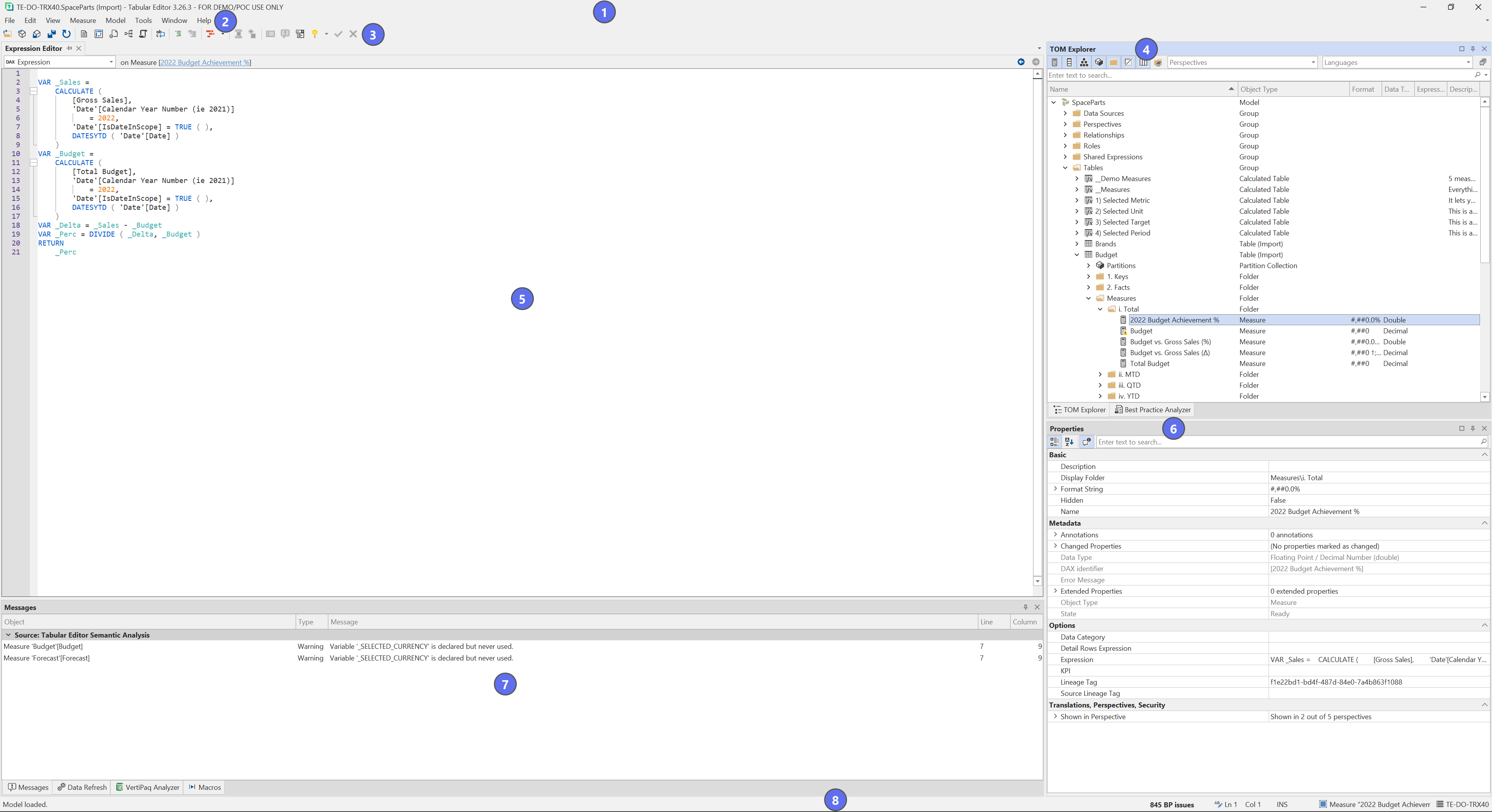Image resolution: width=1492 pixels, height=812 pixels.
Task: Expand the Format String property
Action: coord(1055,489)
